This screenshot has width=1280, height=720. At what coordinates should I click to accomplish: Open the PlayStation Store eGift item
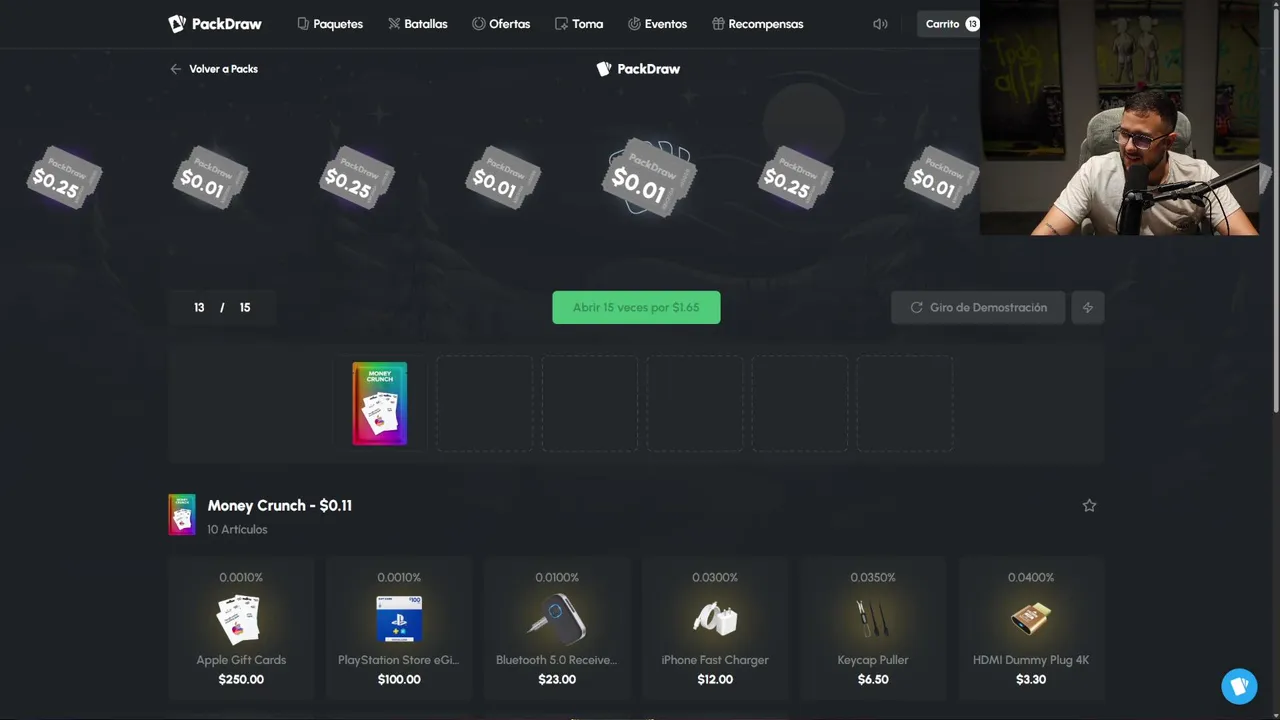pos(399,628)
